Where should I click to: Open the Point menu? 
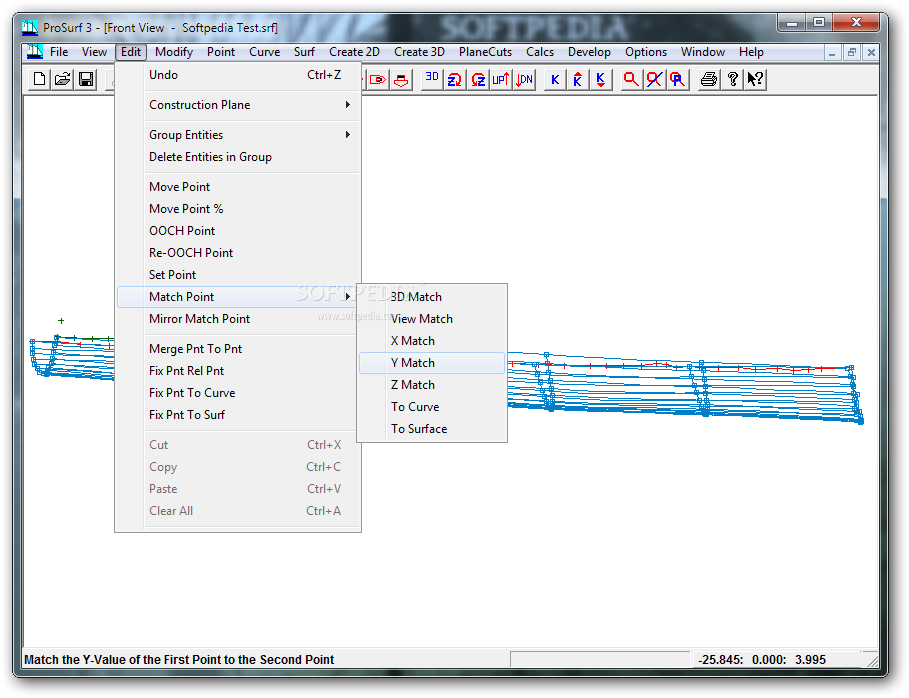tap(221, 52)
